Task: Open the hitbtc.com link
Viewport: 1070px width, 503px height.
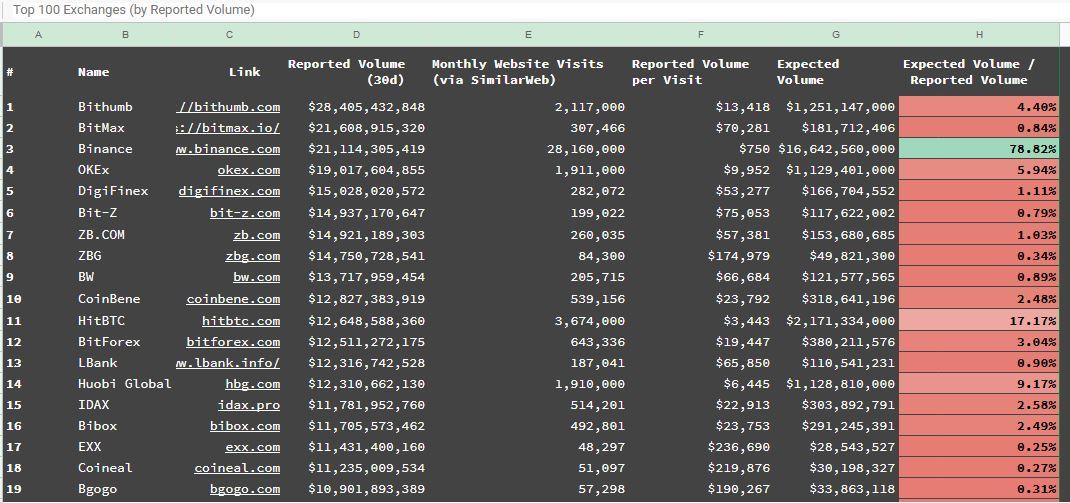Action: pos(241,321)
